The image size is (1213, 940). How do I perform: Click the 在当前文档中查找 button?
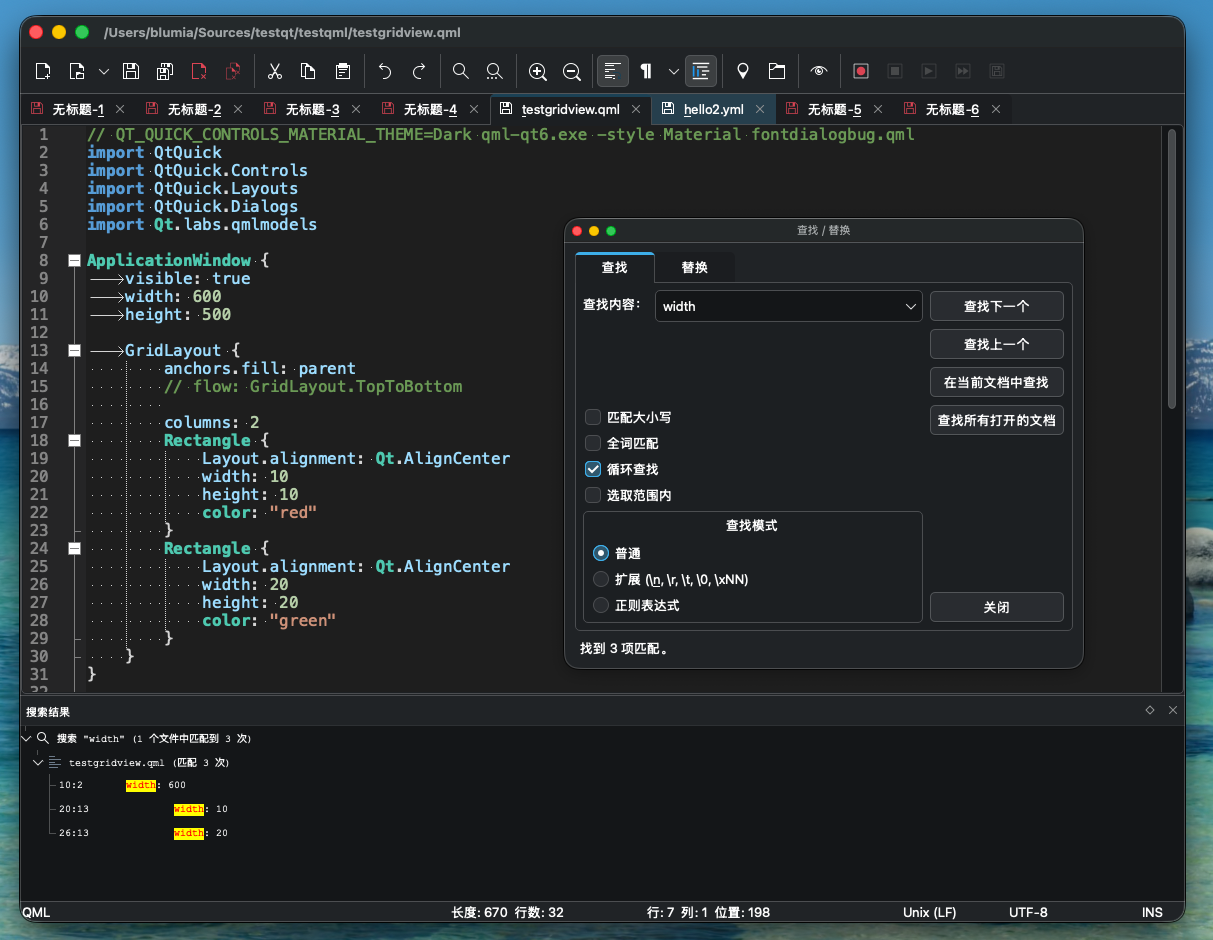point(997,382)
